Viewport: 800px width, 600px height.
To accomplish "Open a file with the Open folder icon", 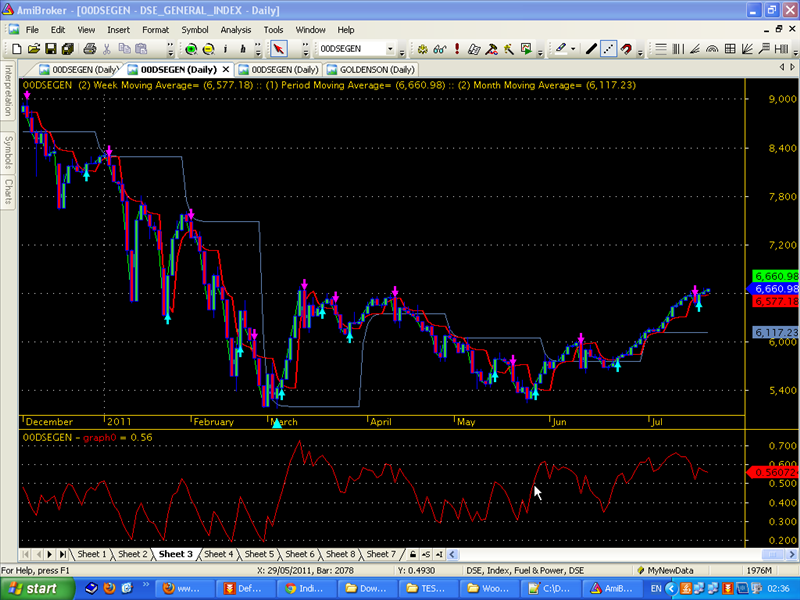I will [x=34, y=49].
